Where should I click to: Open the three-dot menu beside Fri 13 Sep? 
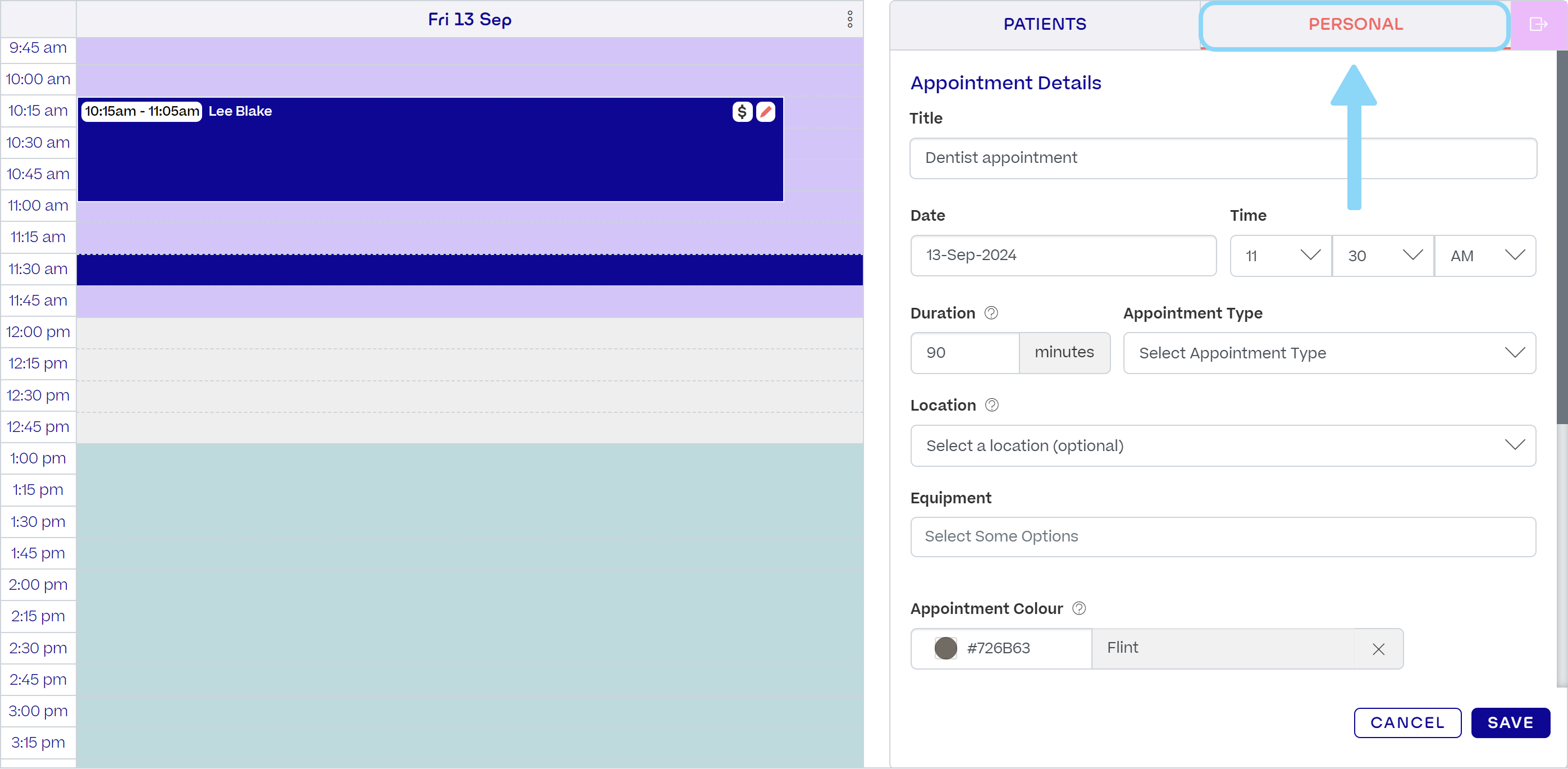tap(850, 19)
